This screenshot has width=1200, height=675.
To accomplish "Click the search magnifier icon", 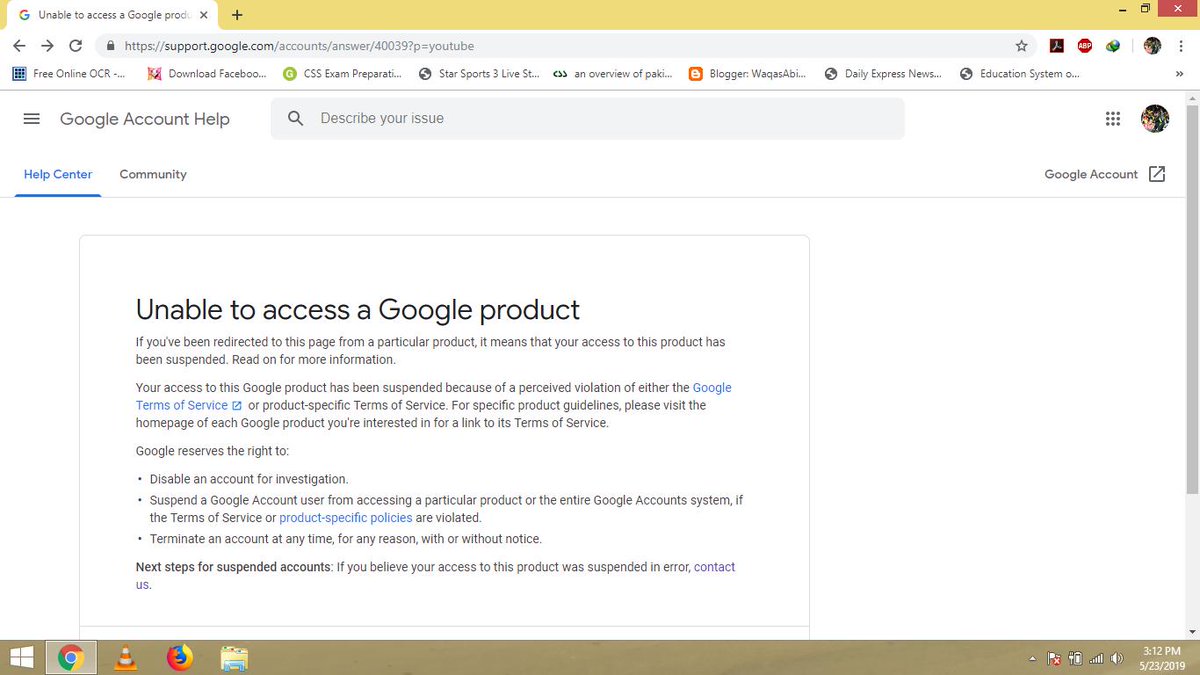I will tap(295, 118).
